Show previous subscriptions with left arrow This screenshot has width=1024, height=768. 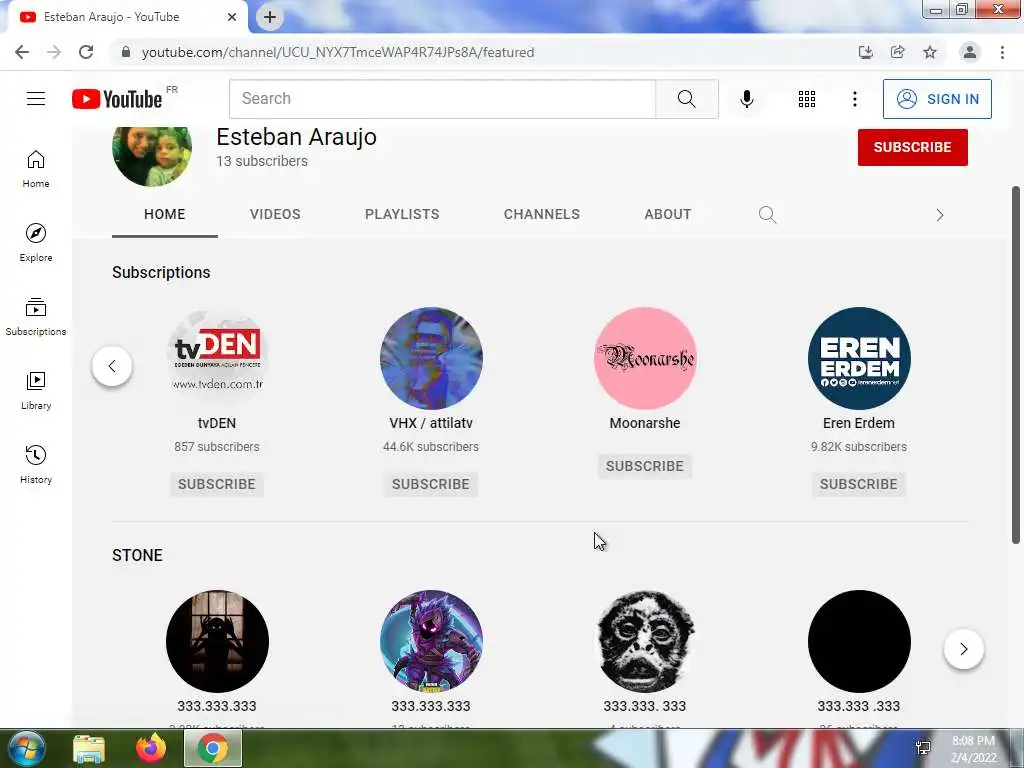(x=112, y=366)
